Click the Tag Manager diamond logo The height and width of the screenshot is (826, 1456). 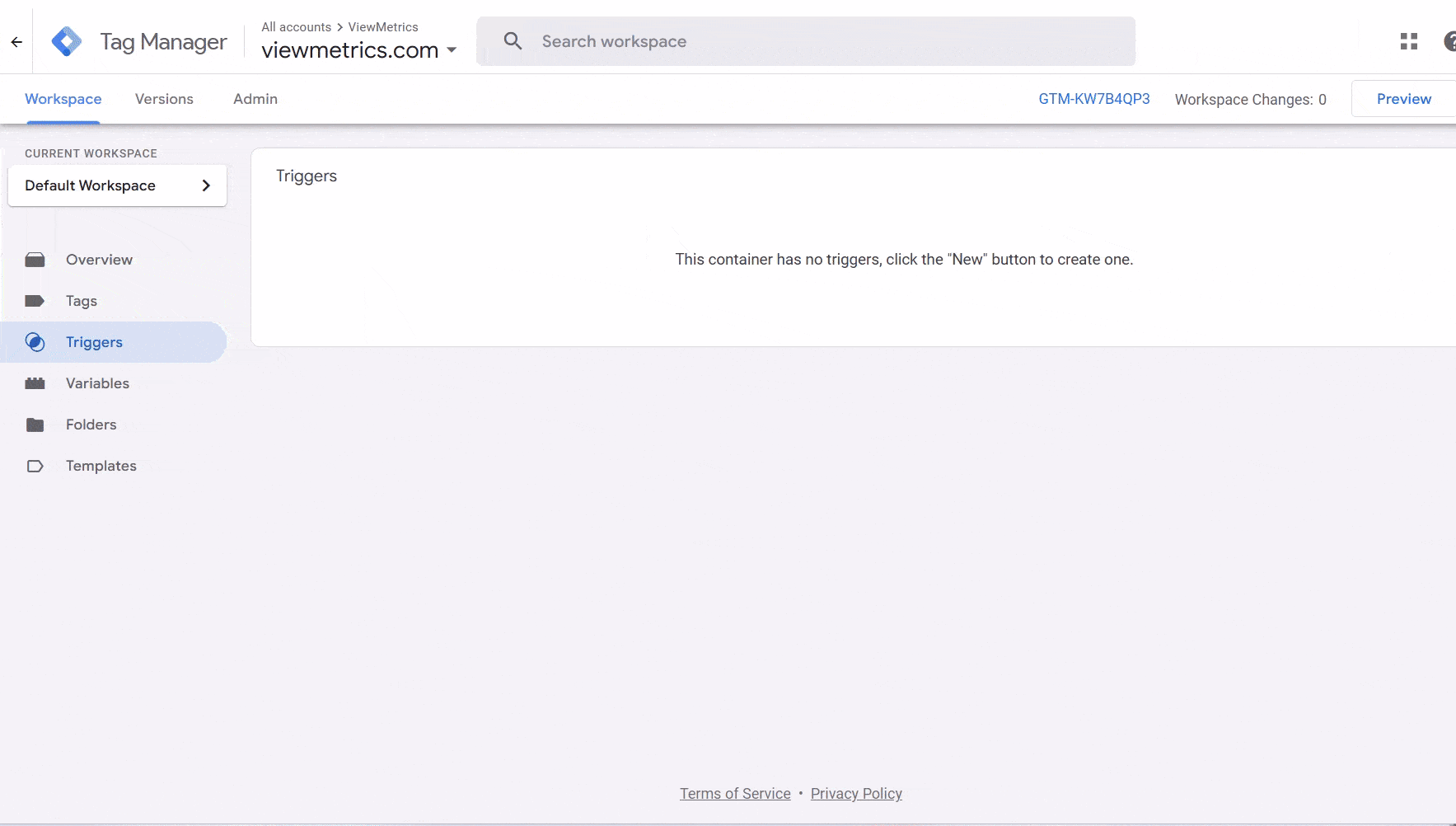(67, 41)
